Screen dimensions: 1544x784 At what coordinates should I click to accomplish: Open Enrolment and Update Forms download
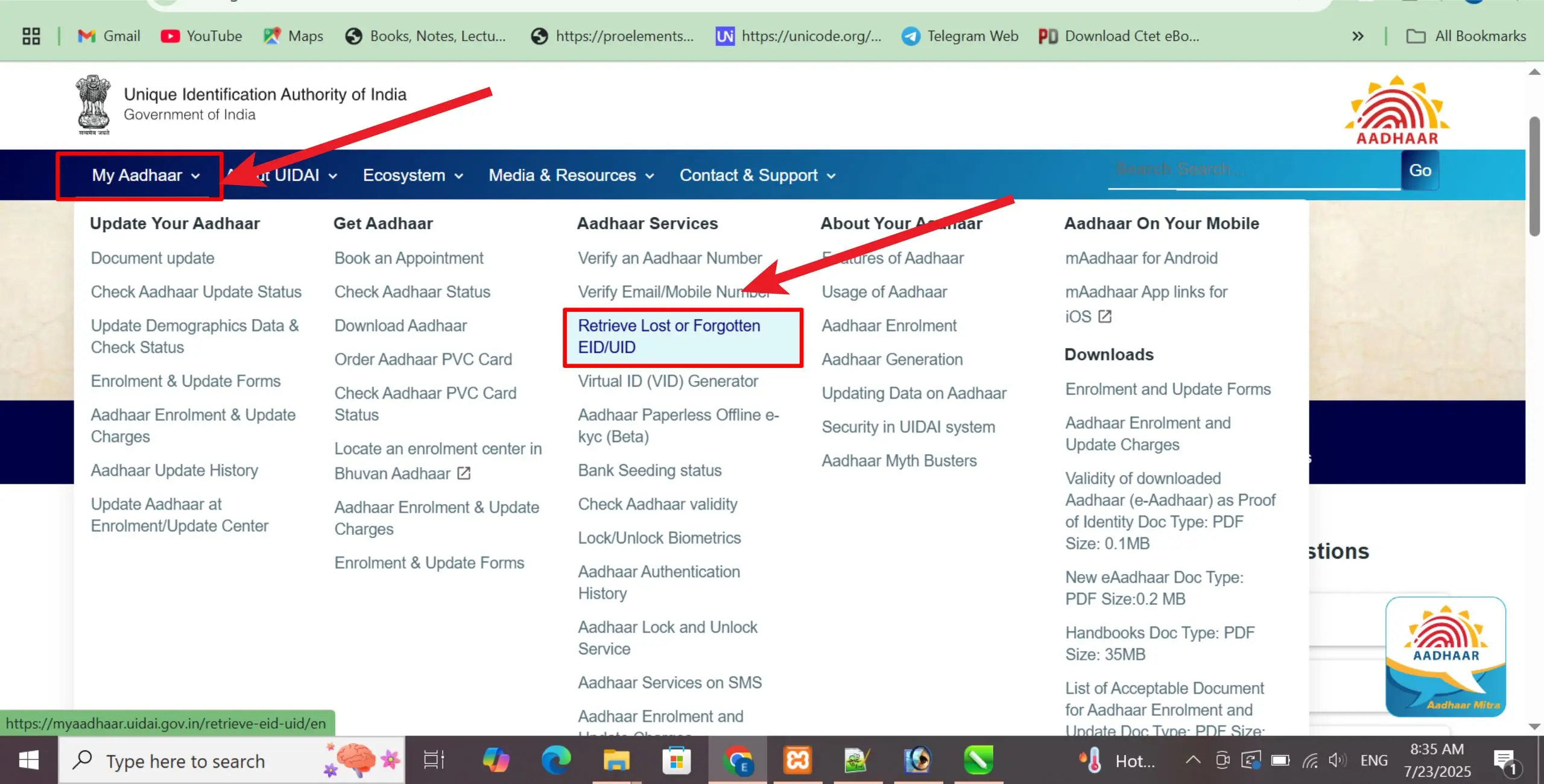(x=1168, y=390)
